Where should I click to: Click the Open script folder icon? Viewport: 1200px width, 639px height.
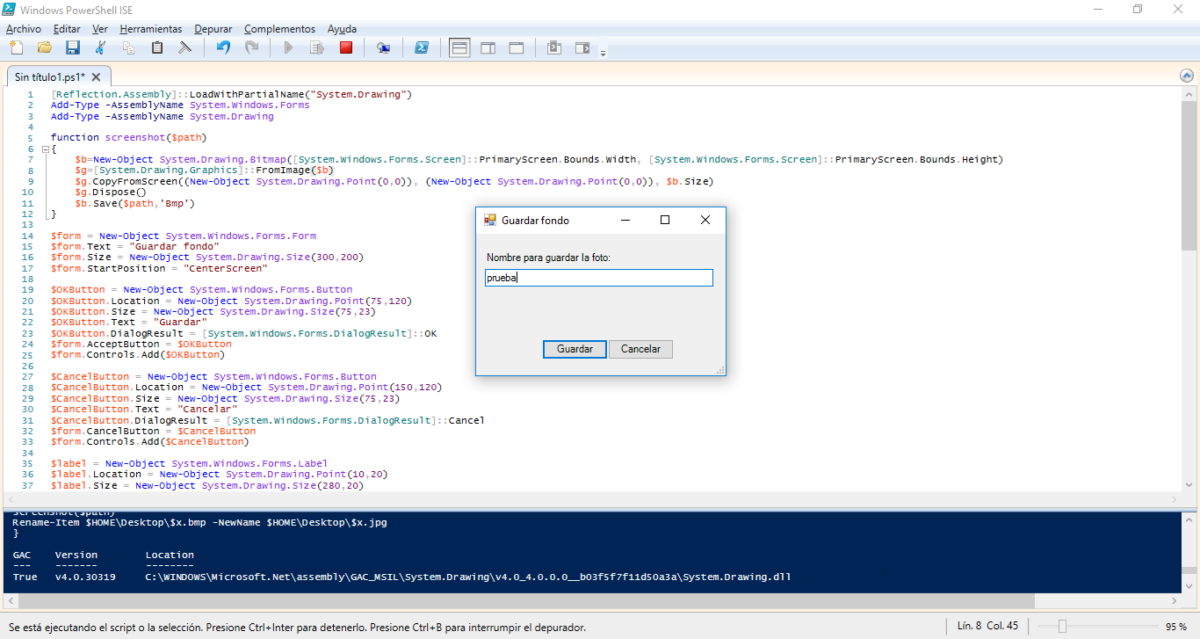coord(44,47)
